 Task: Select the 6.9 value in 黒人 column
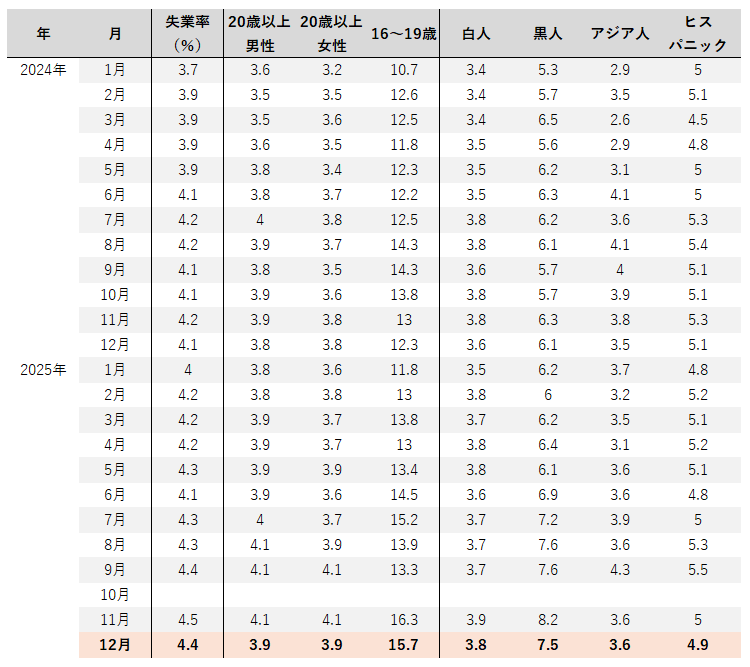pos(548,495)
